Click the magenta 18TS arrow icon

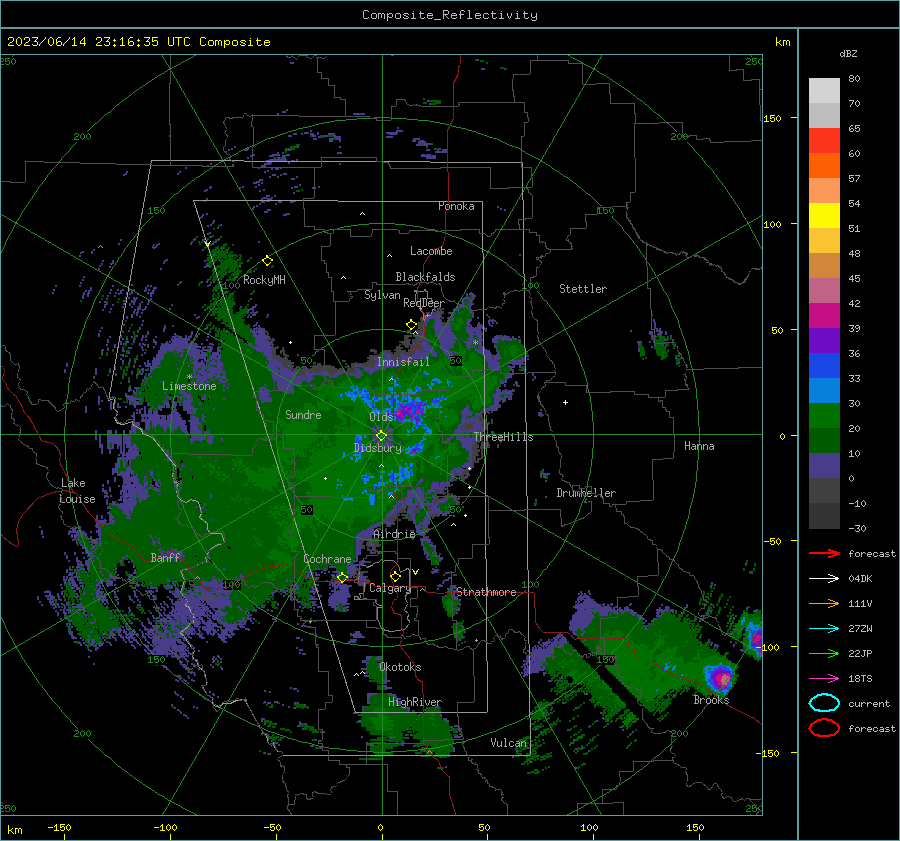(824, 679)
